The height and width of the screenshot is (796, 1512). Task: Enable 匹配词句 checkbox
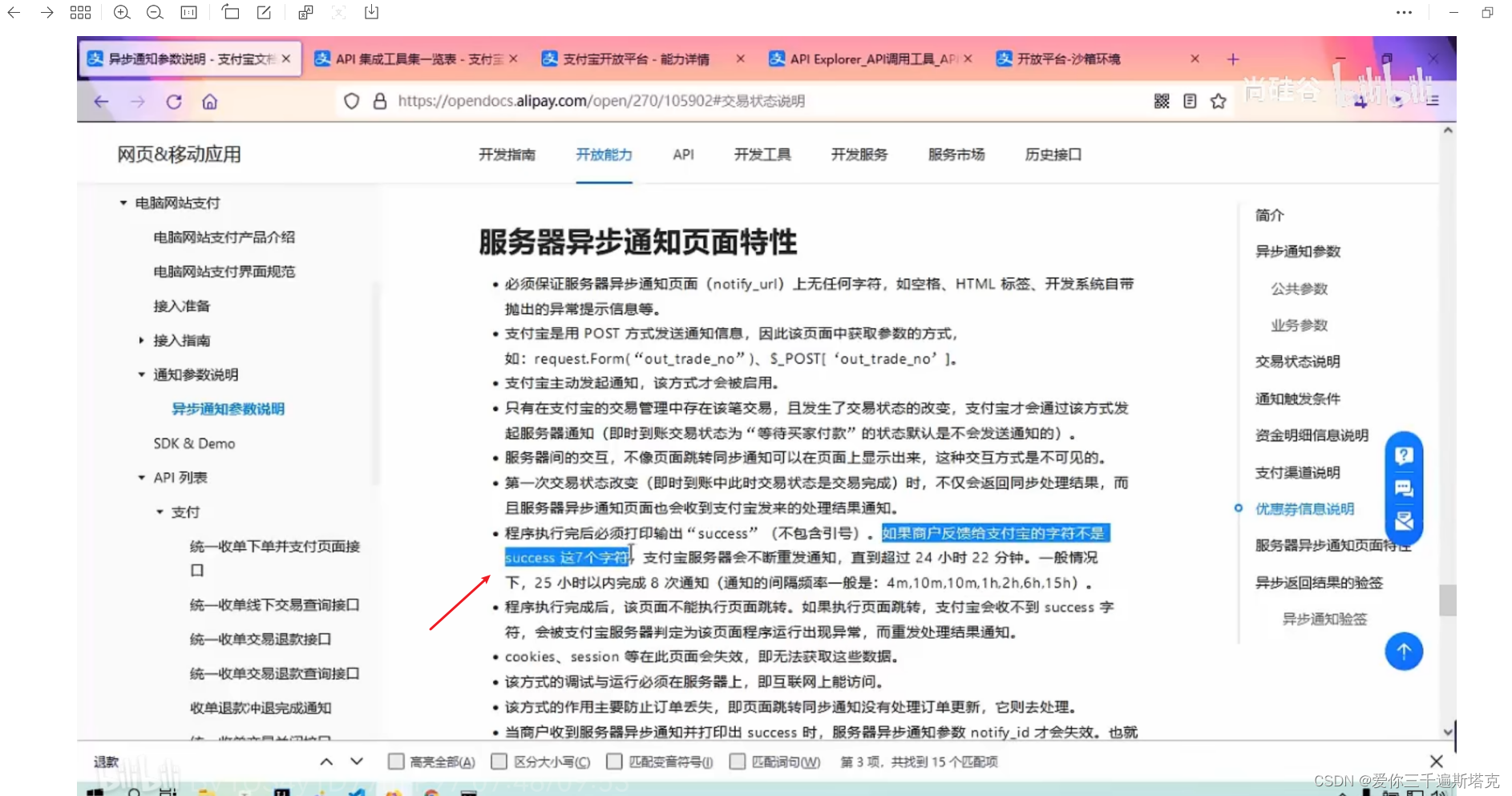[738, 762]
